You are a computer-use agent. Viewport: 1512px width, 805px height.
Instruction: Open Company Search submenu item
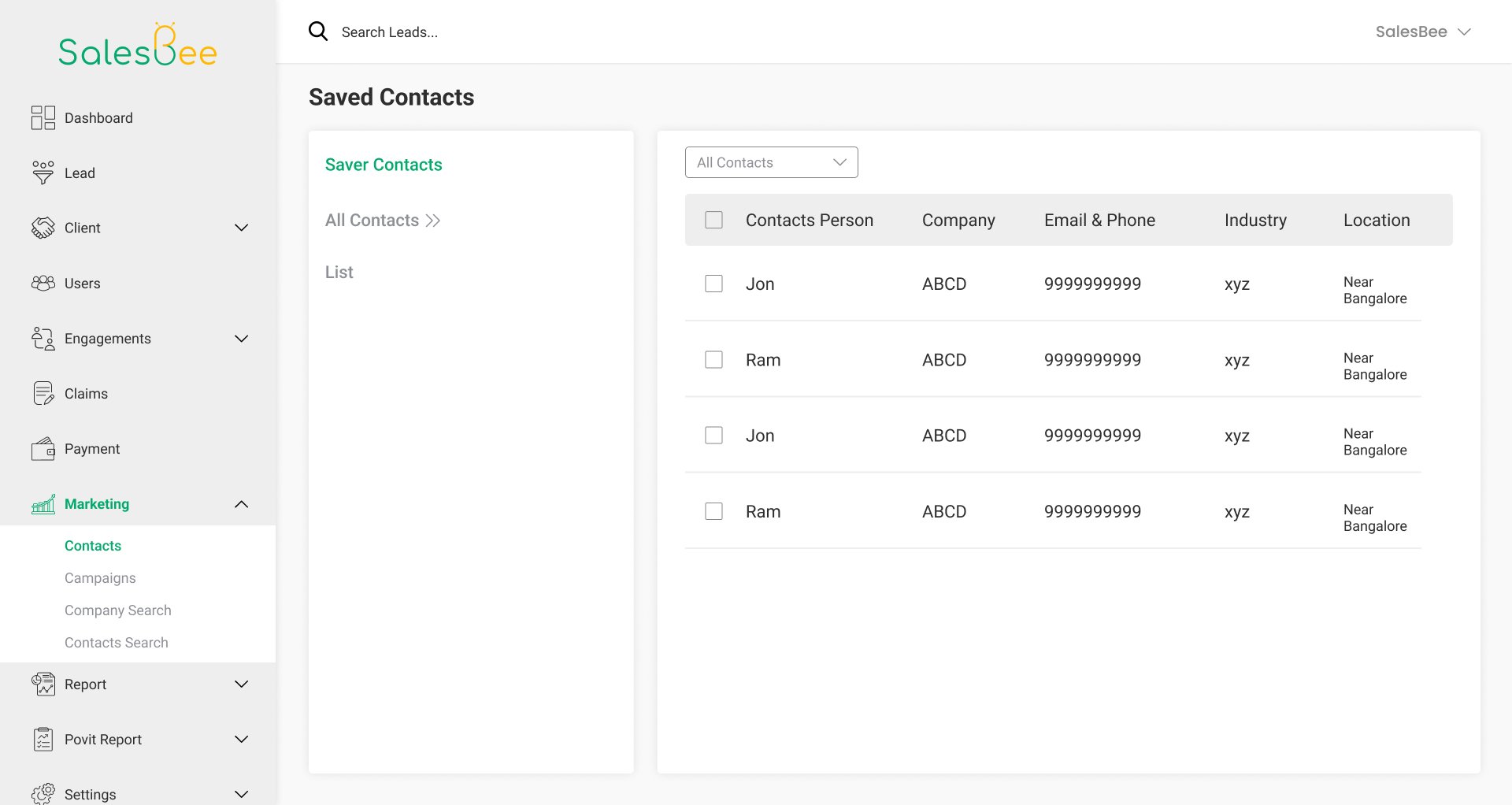(117, 610)
